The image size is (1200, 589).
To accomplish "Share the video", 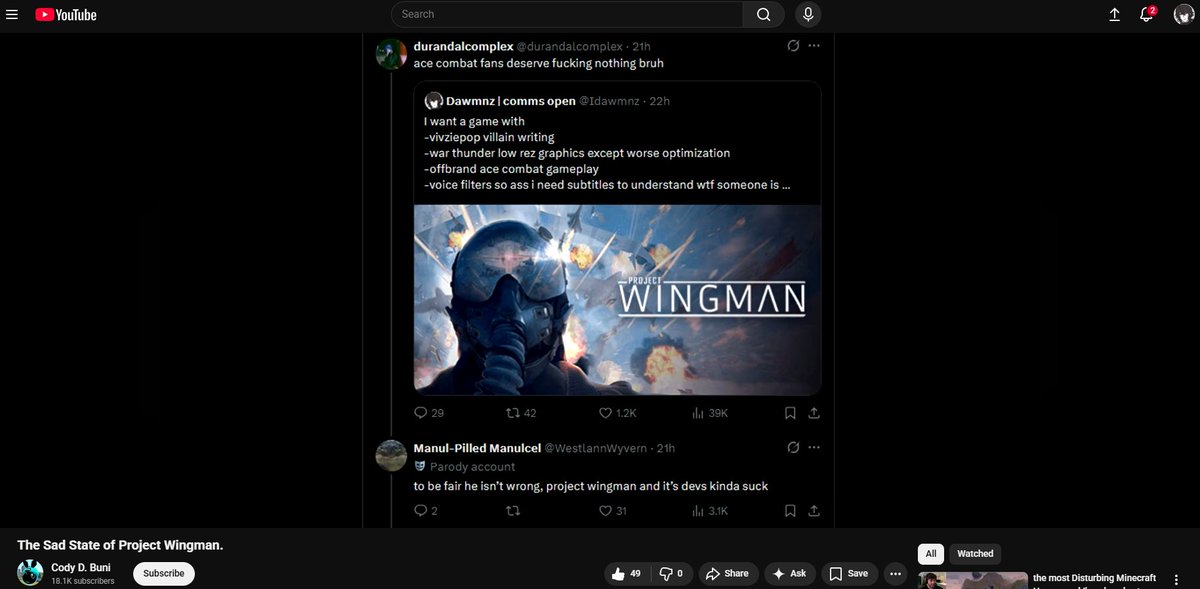I will coord(727,573).
